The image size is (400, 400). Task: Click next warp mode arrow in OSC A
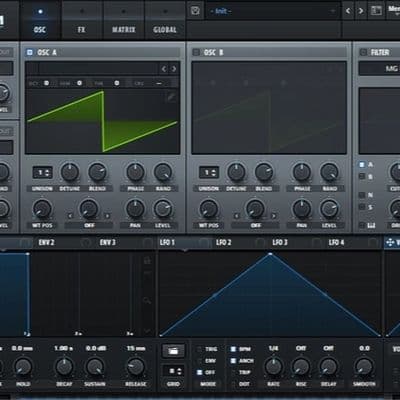pos(107,216)
